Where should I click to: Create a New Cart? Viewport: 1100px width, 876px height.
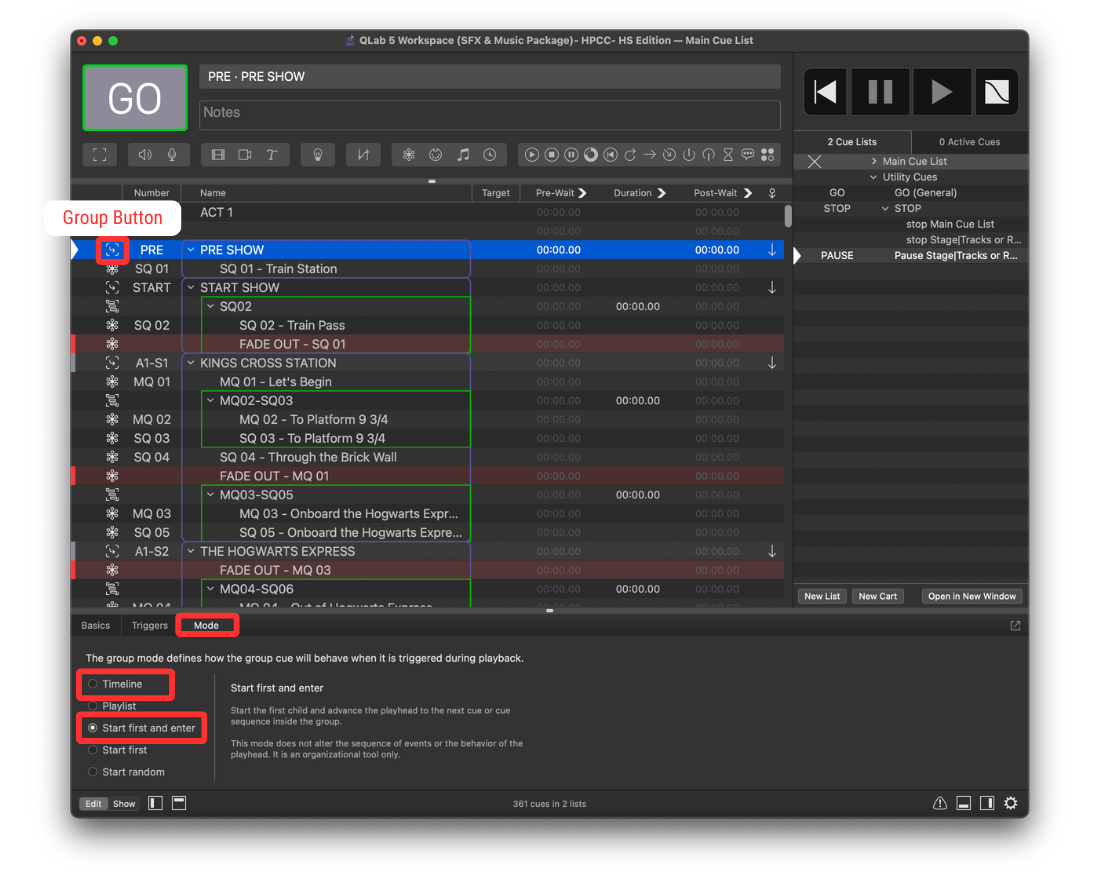click(x=877, y=595)
